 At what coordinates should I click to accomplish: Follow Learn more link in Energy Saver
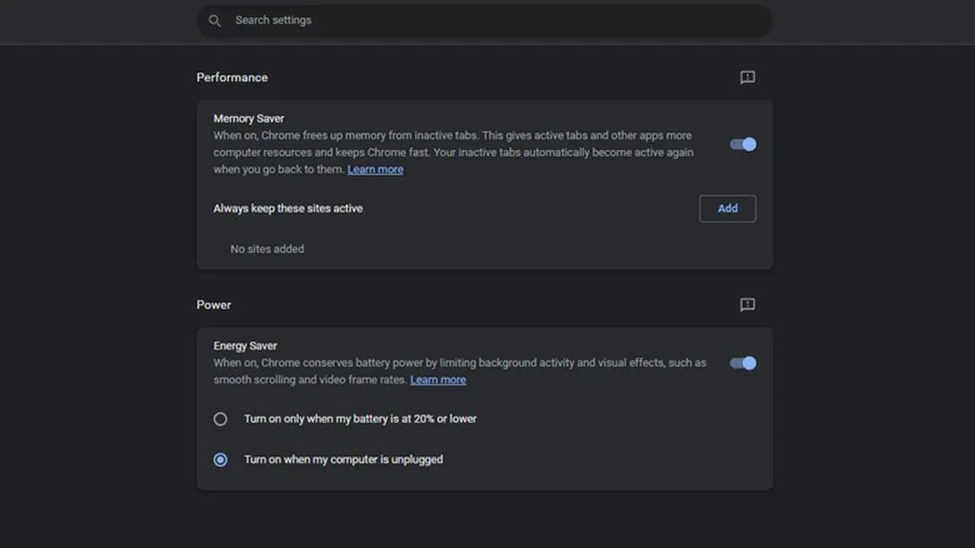437,380
